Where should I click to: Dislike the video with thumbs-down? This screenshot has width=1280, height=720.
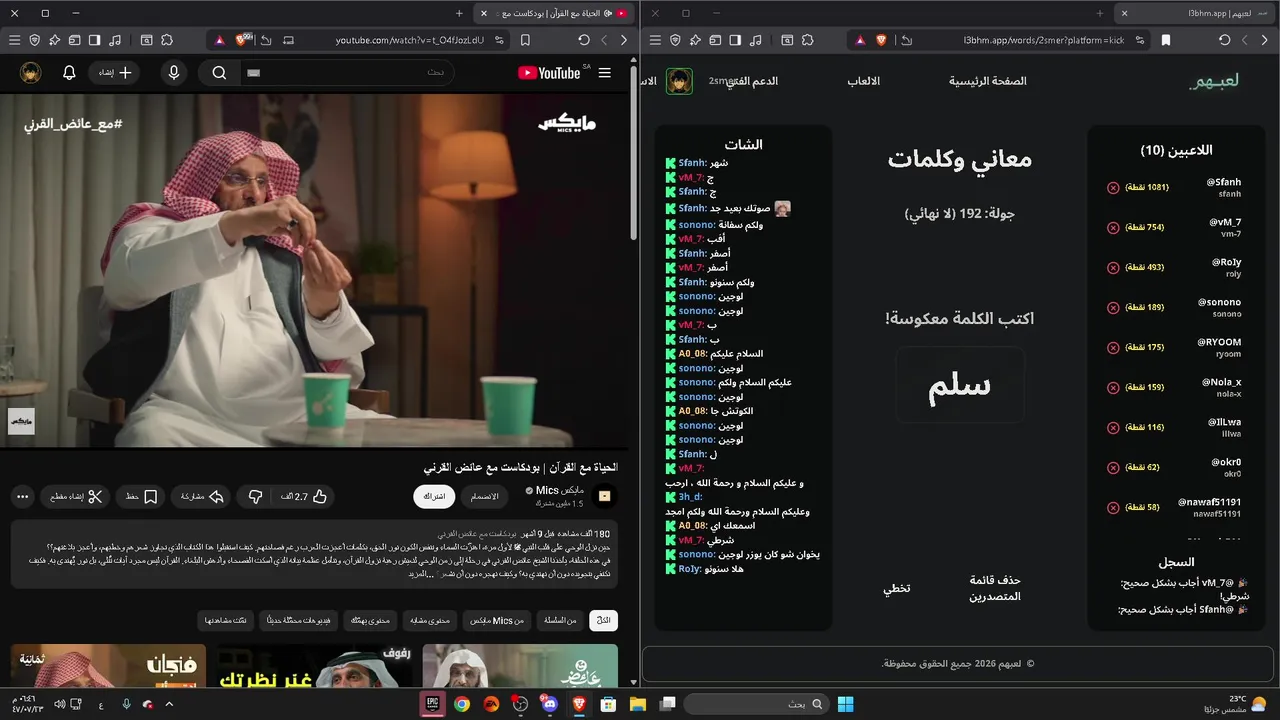(254, 496)
